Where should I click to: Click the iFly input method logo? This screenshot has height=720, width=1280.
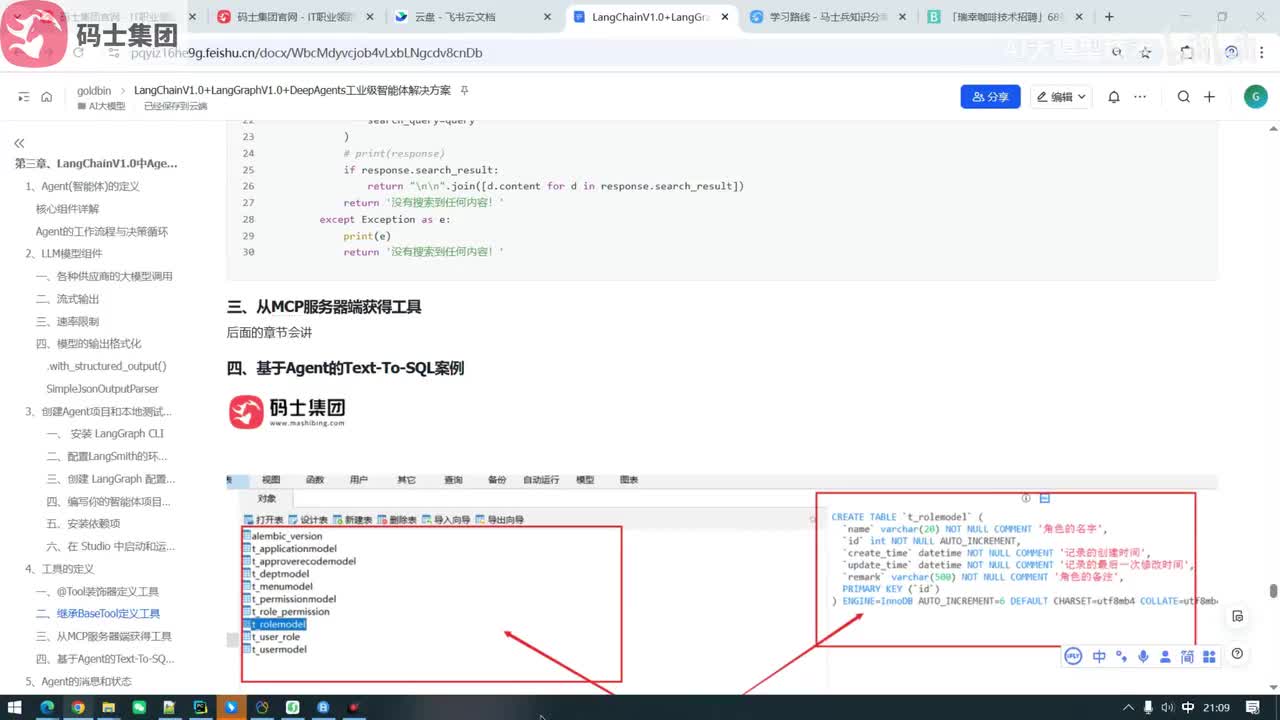pyautogui.click(x=1073, y=656)
